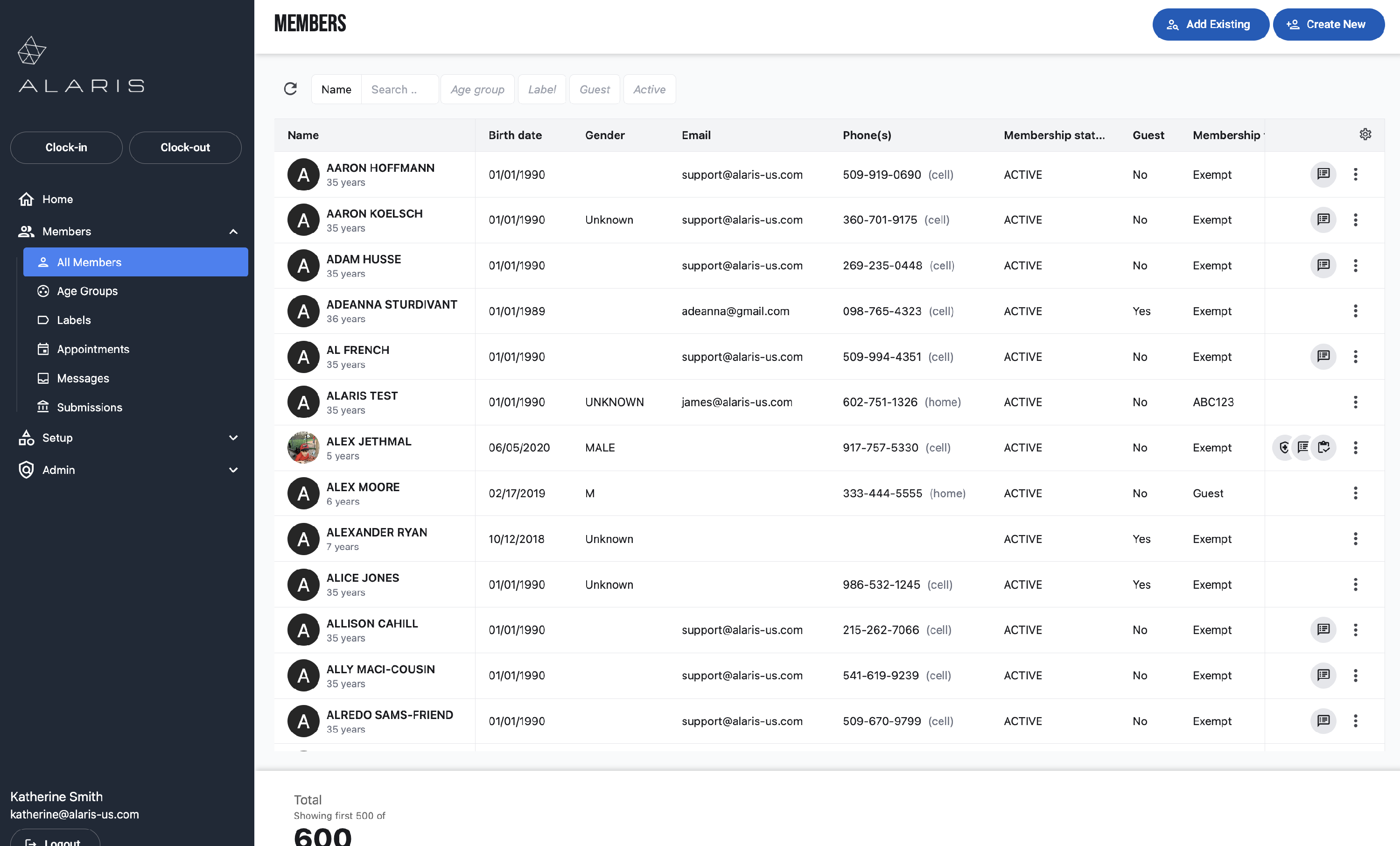Click the Create New button
Screen dimensions: 1400x846
pyautogui.click(x=1328, y=24)
